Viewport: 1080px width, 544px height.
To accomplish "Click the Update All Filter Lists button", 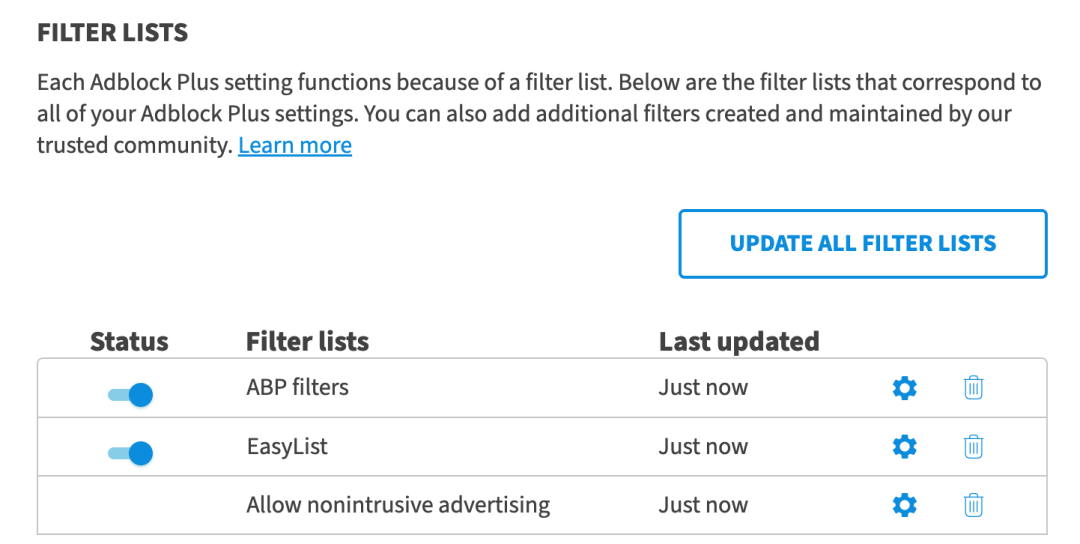I will [x=862, y=243].
